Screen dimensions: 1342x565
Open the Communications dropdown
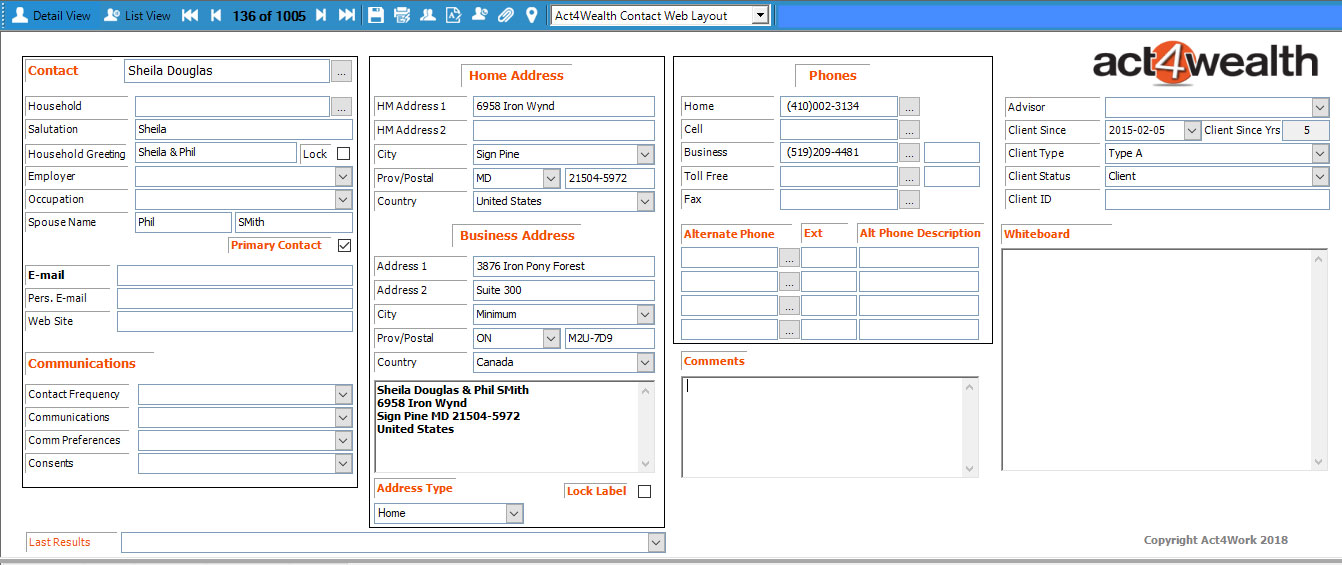343,417
